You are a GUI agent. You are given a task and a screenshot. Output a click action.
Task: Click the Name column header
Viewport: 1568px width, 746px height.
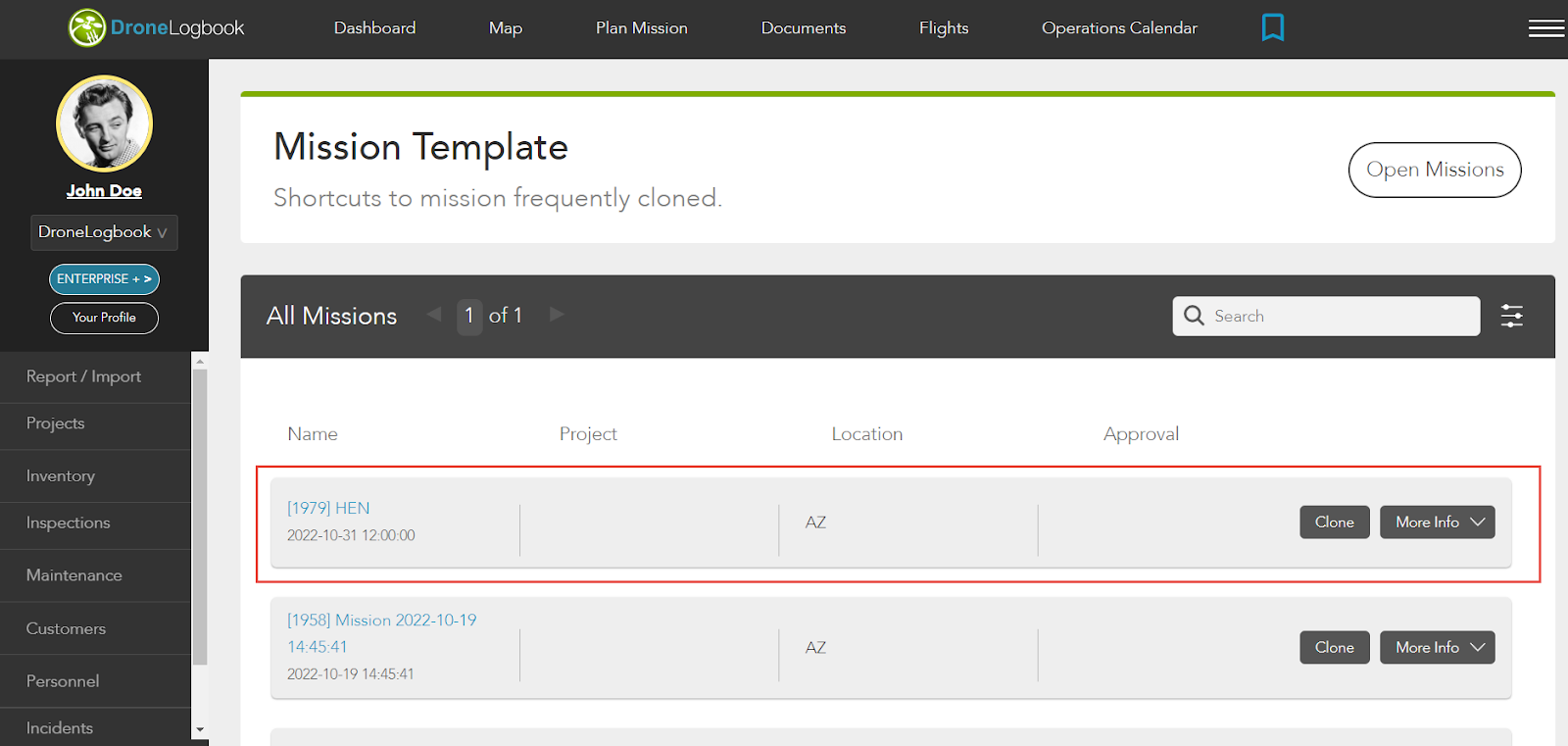(x=313, y=434)
